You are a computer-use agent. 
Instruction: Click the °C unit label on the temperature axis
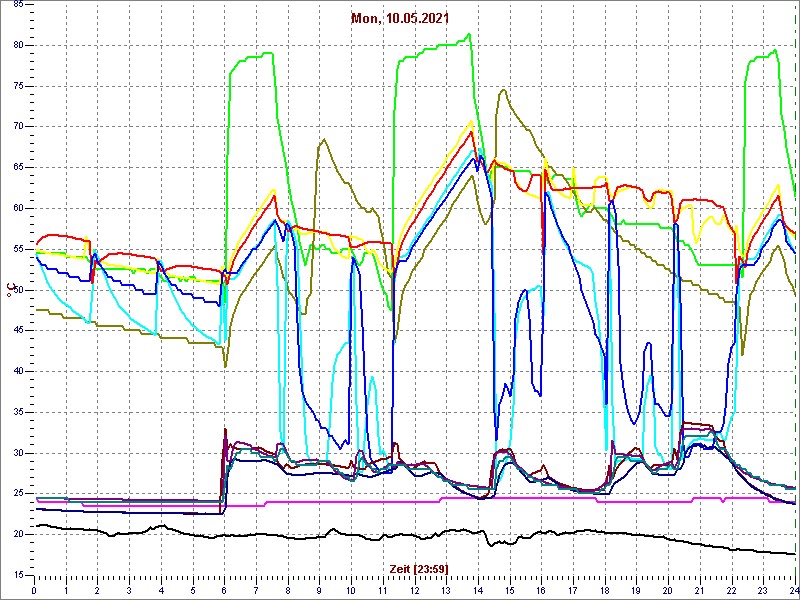(9, 290)
